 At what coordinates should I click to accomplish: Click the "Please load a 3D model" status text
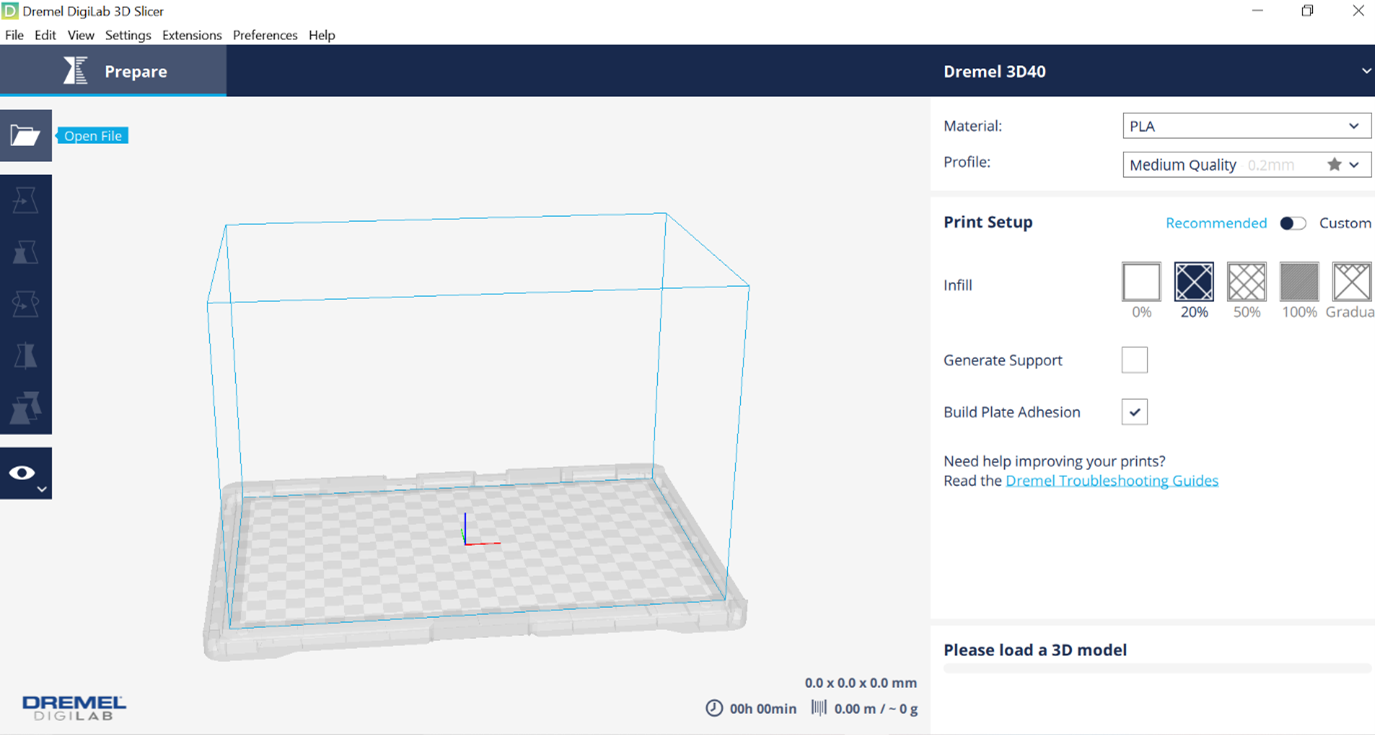[x=1035, y=650]
